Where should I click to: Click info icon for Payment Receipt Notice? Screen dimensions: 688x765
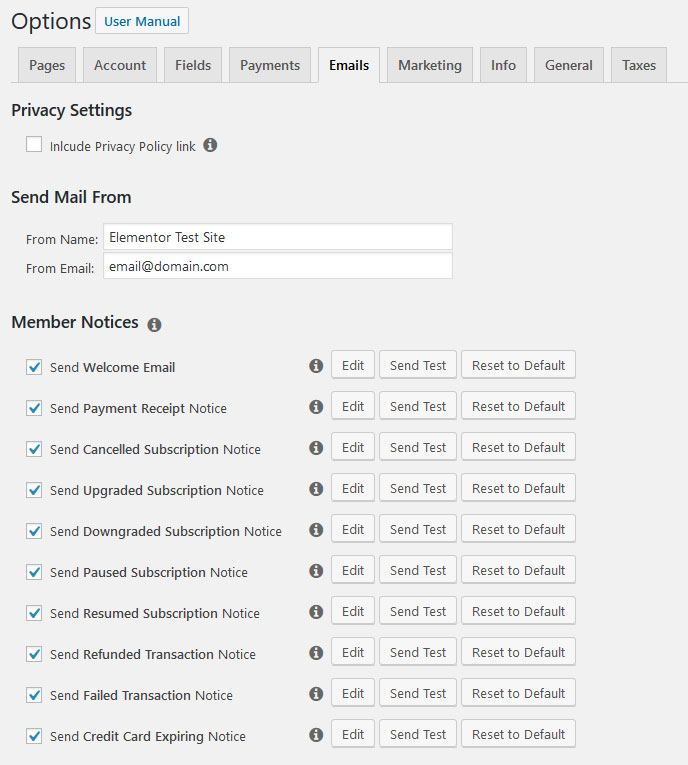coord(316,407)
